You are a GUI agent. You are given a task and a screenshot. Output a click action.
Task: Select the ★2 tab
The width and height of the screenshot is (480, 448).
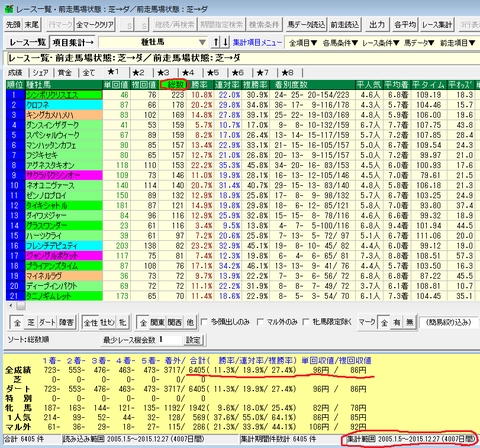(139, 73)
